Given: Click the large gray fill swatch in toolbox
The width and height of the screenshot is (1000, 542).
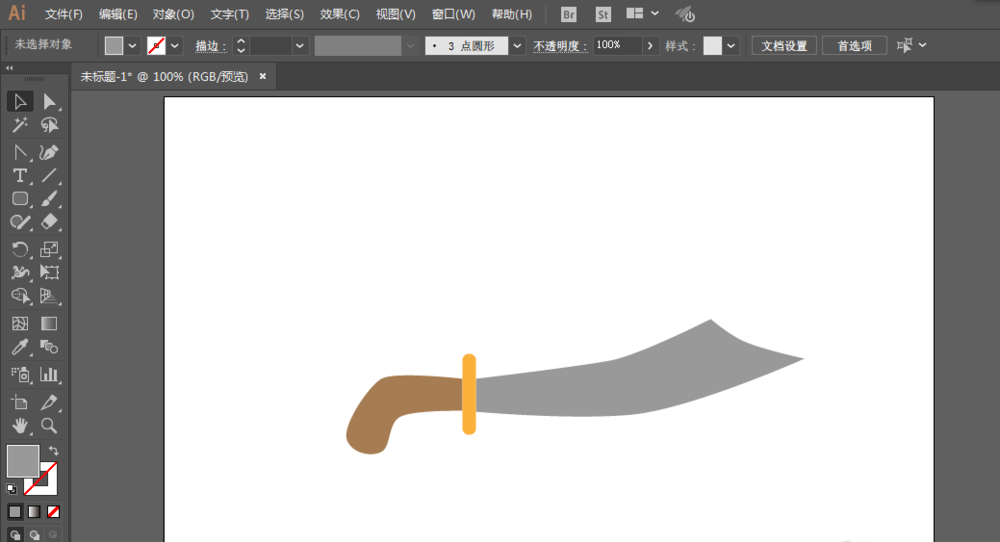Looking at the screenshot, I should [x=22, y=461].
